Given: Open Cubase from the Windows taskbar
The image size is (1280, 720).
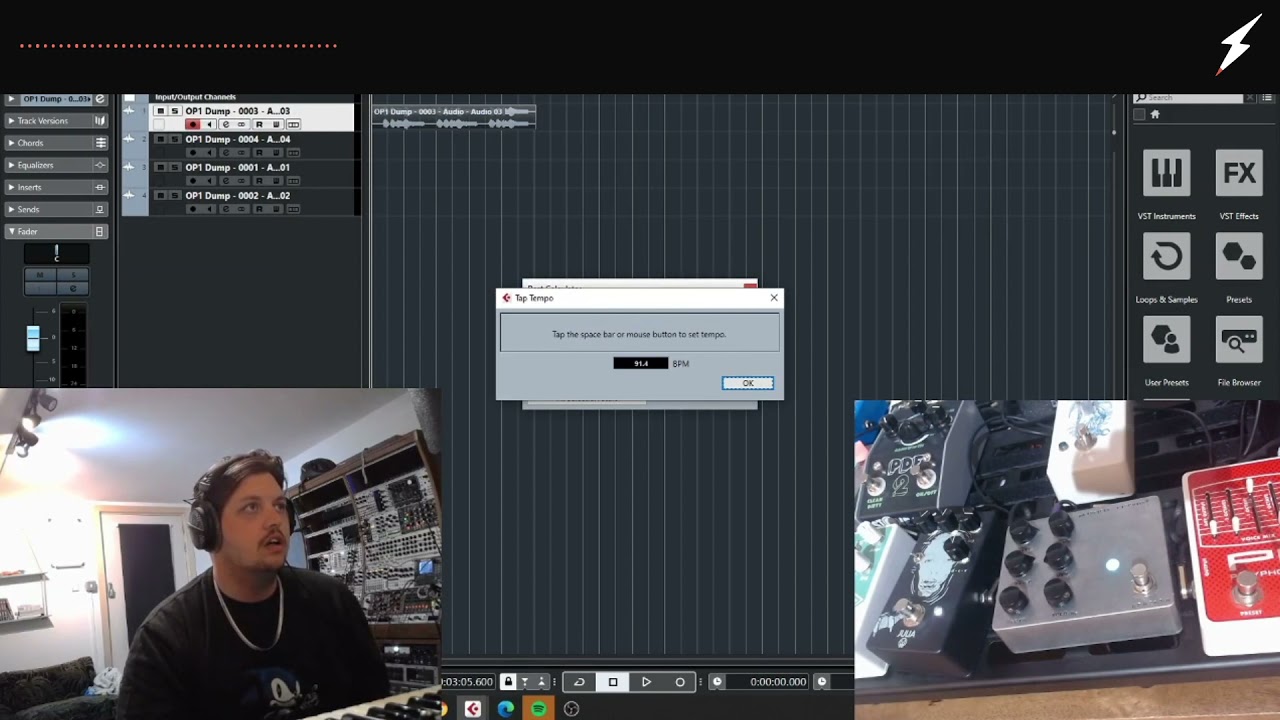Looking at the screenshot, I should 473,709.
